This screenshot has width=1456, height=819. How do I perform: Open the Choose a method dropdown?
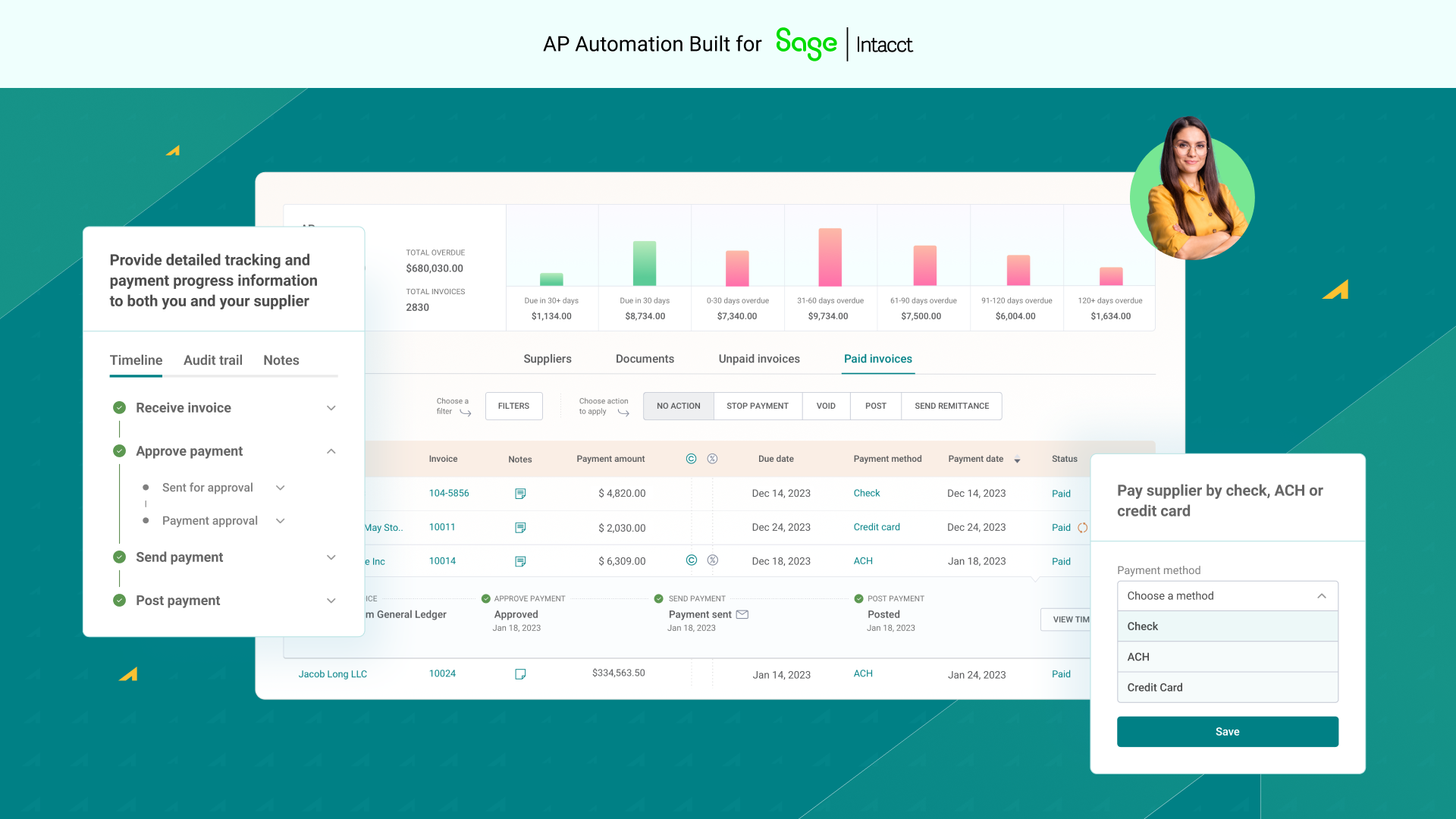[x=1227, y=596]
